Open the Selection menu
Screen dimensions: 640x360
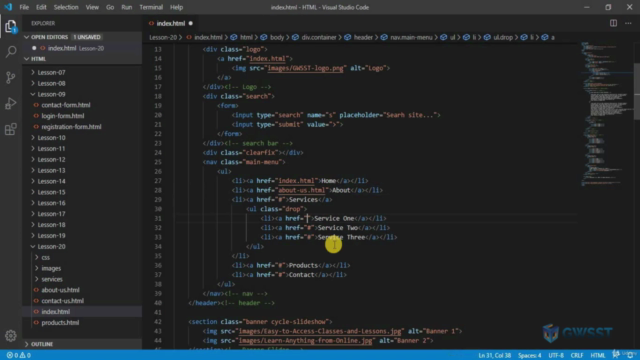coord(66,7)
